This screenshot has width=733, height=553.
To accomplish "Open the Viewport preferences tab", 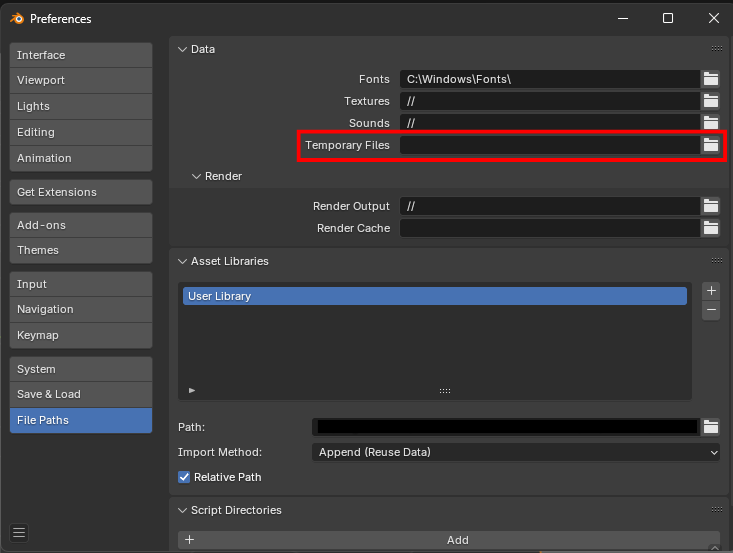I will 81,80.
